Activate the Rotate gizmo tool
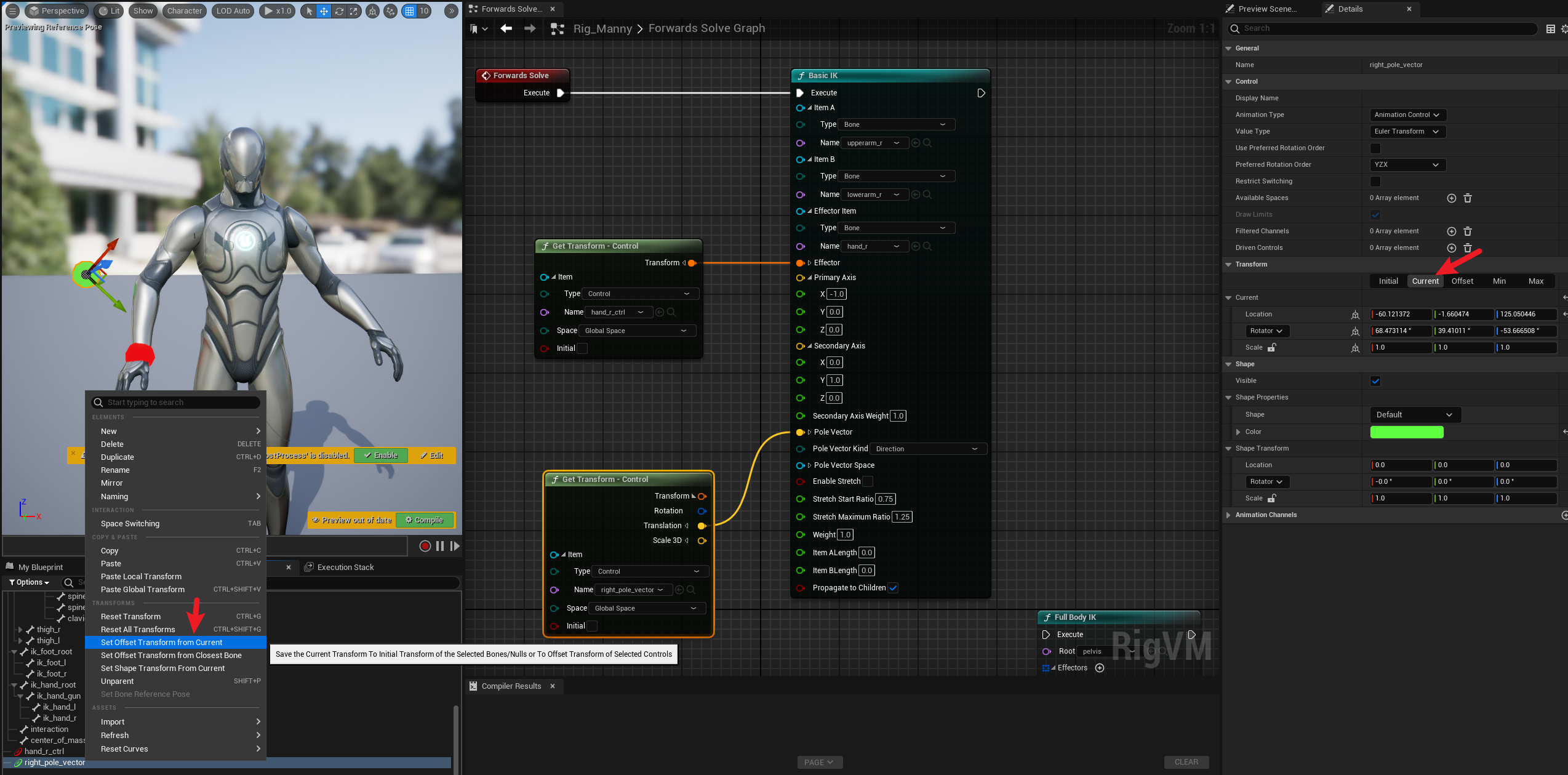The height and width of the screenshot is (775, 1568). pos(339,11)
